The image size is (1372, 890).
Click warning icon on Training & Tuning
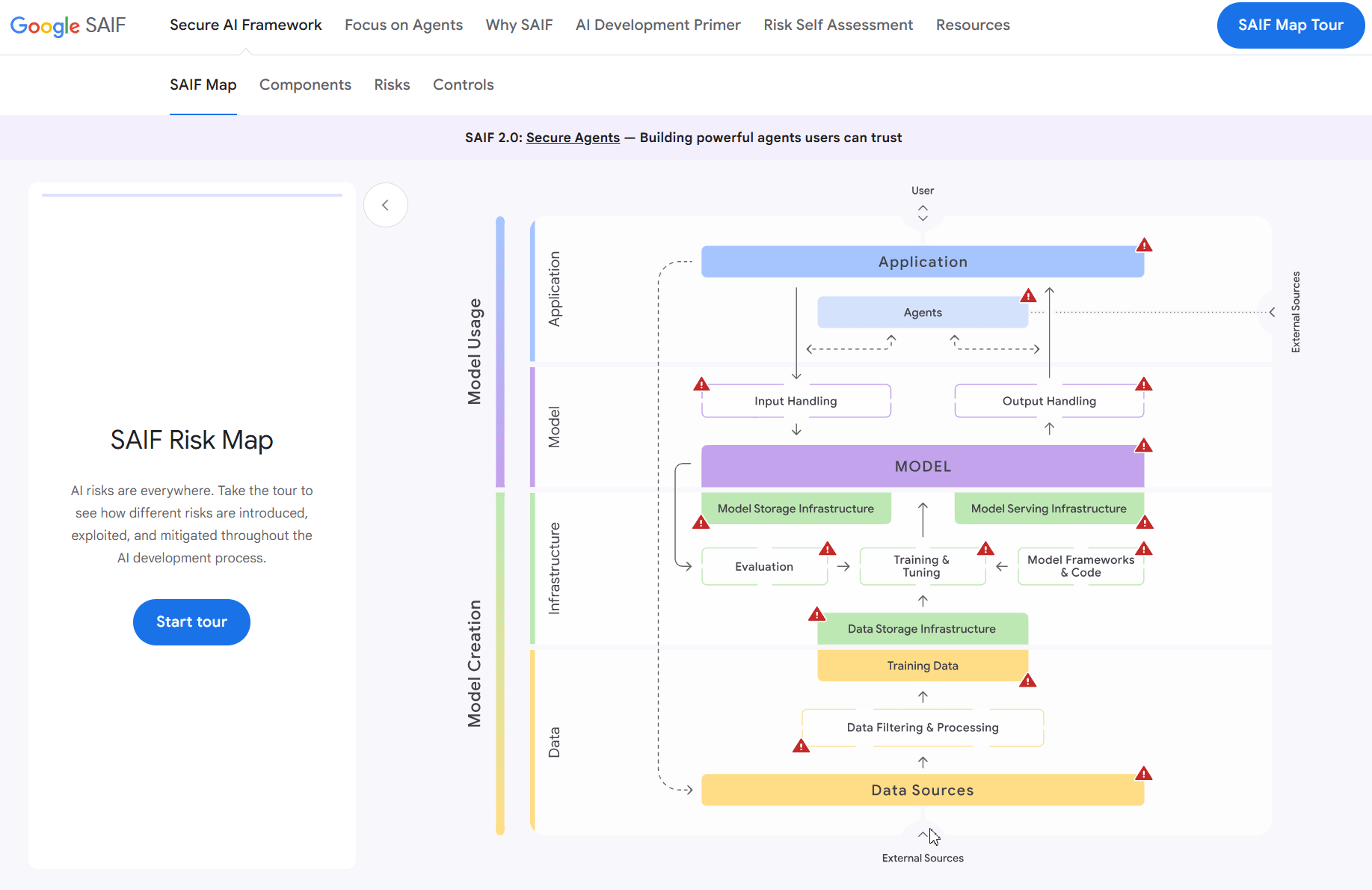coord(986,549)
